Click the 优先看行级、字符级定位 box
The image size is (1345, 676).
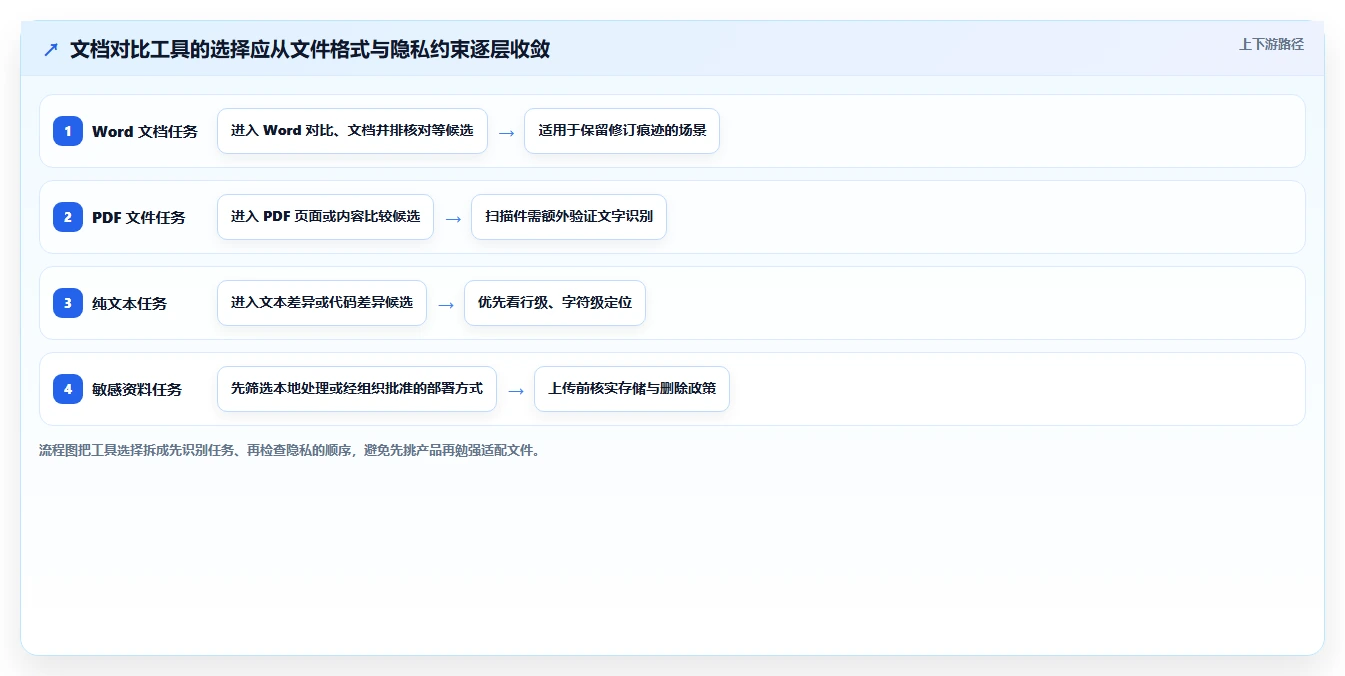pyautogui.click(x=555, y=303)
